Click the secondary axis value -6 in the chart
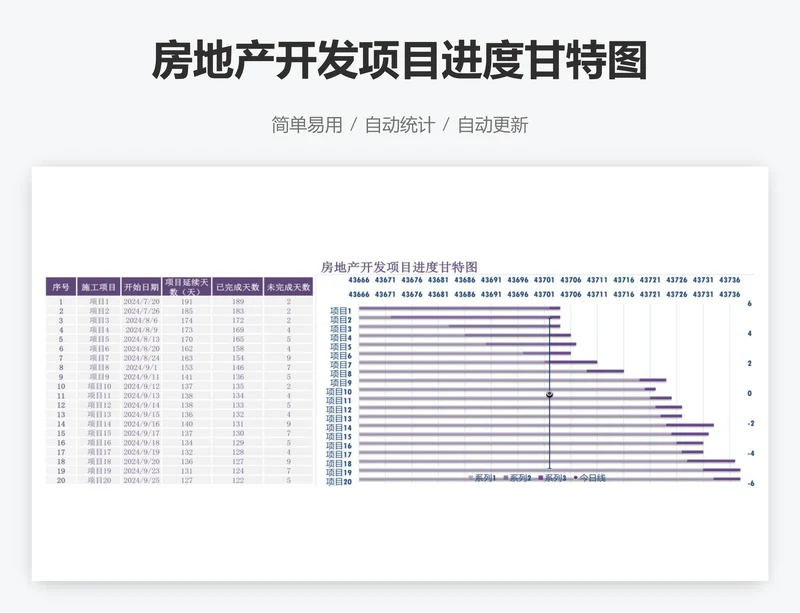 (x=751, y=483)
